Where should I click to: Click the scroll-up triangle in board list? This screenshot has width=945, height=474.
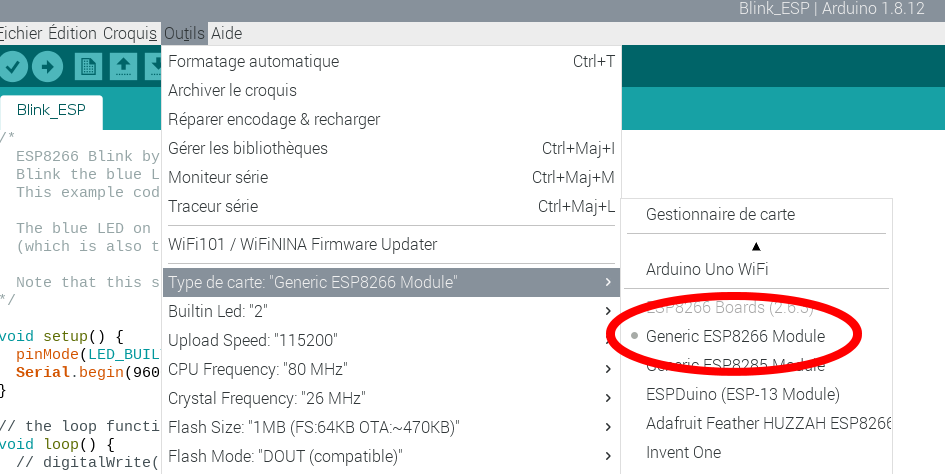(756, 246)
